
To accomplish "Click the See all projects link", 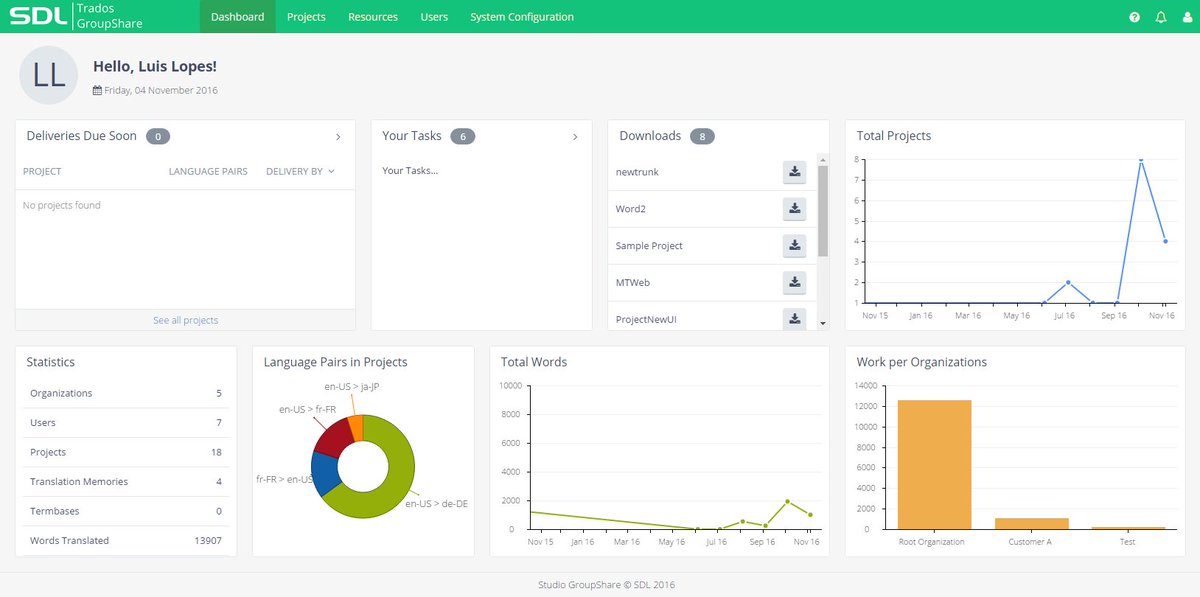I will pyautogui.click(x=185, y=320).
